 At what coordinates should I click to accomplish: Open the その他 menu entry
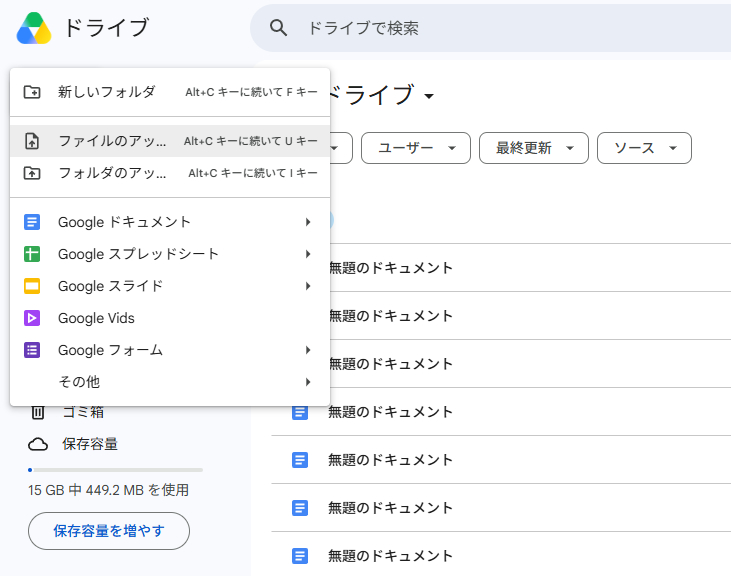170,382
